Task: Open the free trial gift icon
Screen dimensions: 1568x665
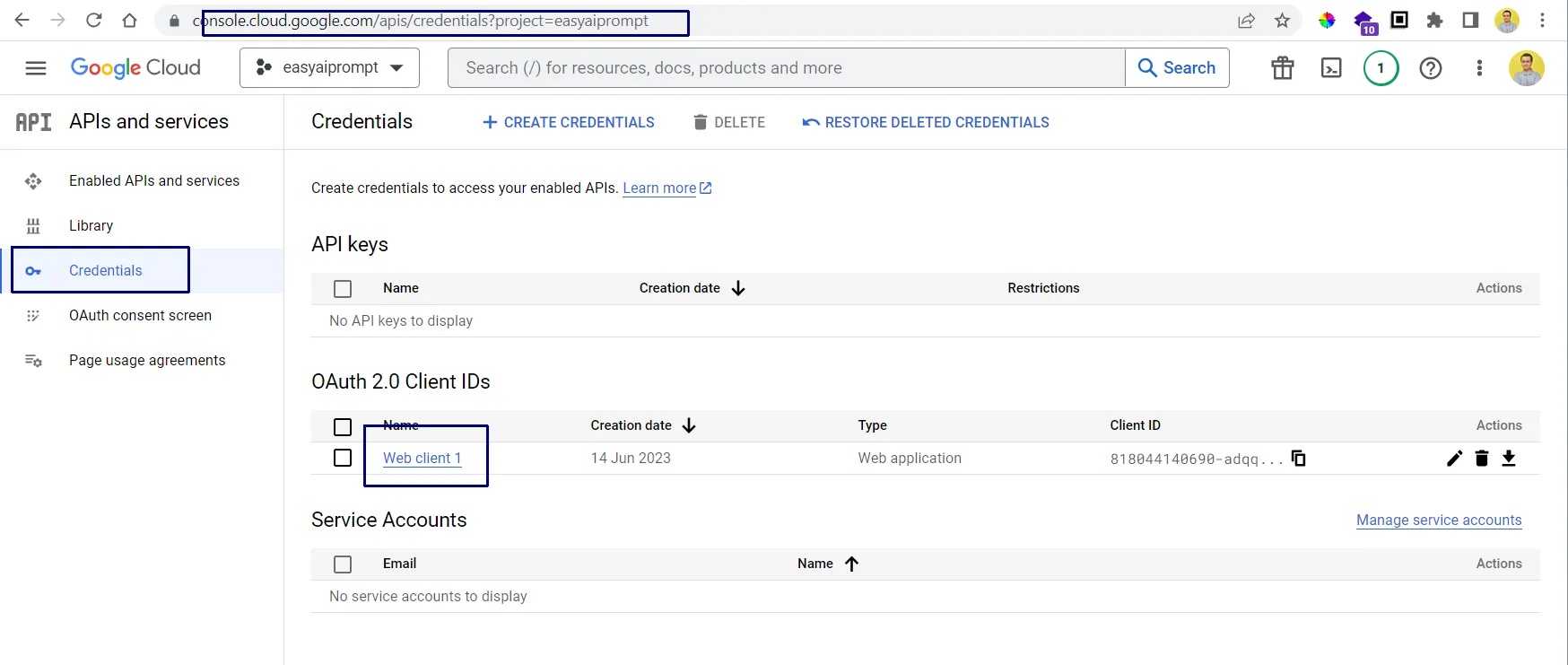Action: pyautogui.click(x=1283, y=68)
